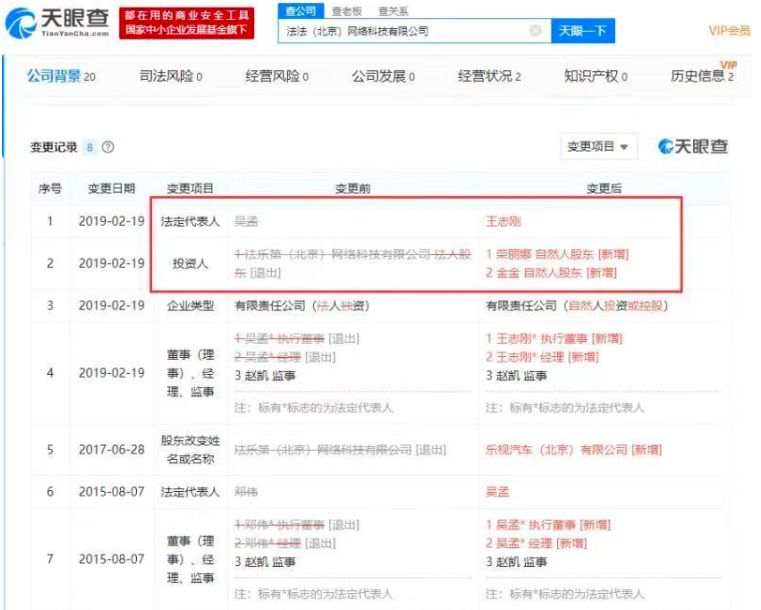Switch to the 查老板 search tab
Image resolution: width=761 pixels, height=610 pixels.
click(347, 11)
